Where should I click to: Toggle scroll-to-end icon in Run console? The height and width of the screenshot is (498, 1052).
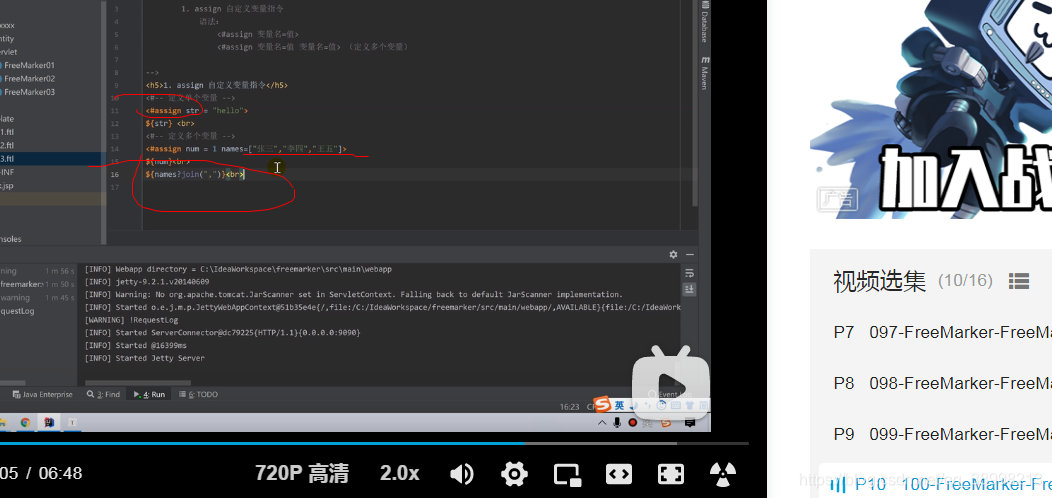[x=689, y=289]
